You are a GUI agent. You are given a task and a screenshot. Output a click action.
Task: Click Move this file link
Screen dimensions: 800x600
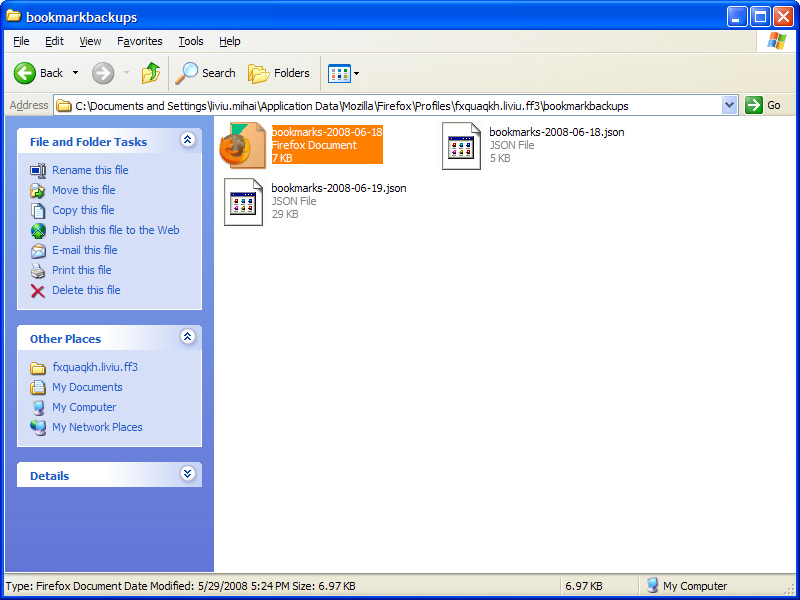pos(84,190)
